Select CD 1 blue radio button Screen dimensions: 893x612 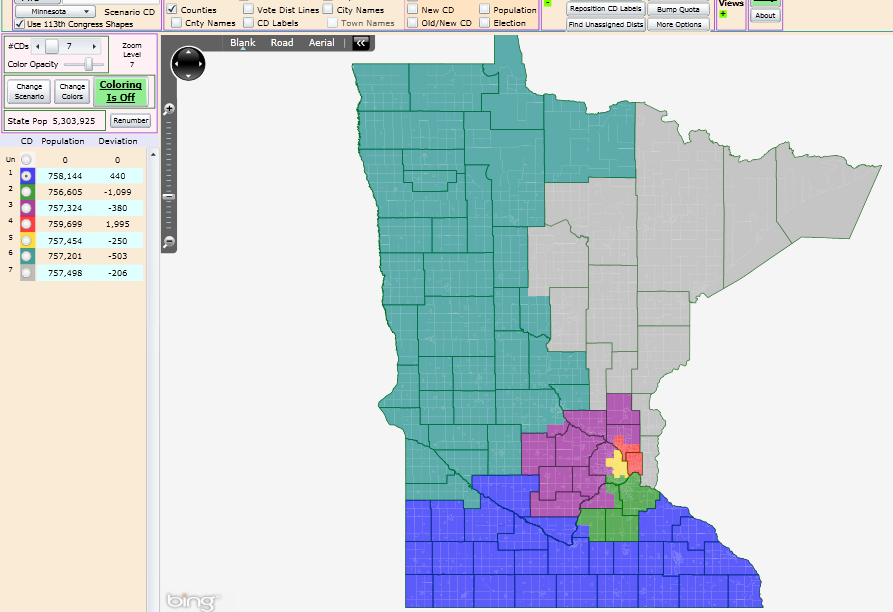point(27,176)
